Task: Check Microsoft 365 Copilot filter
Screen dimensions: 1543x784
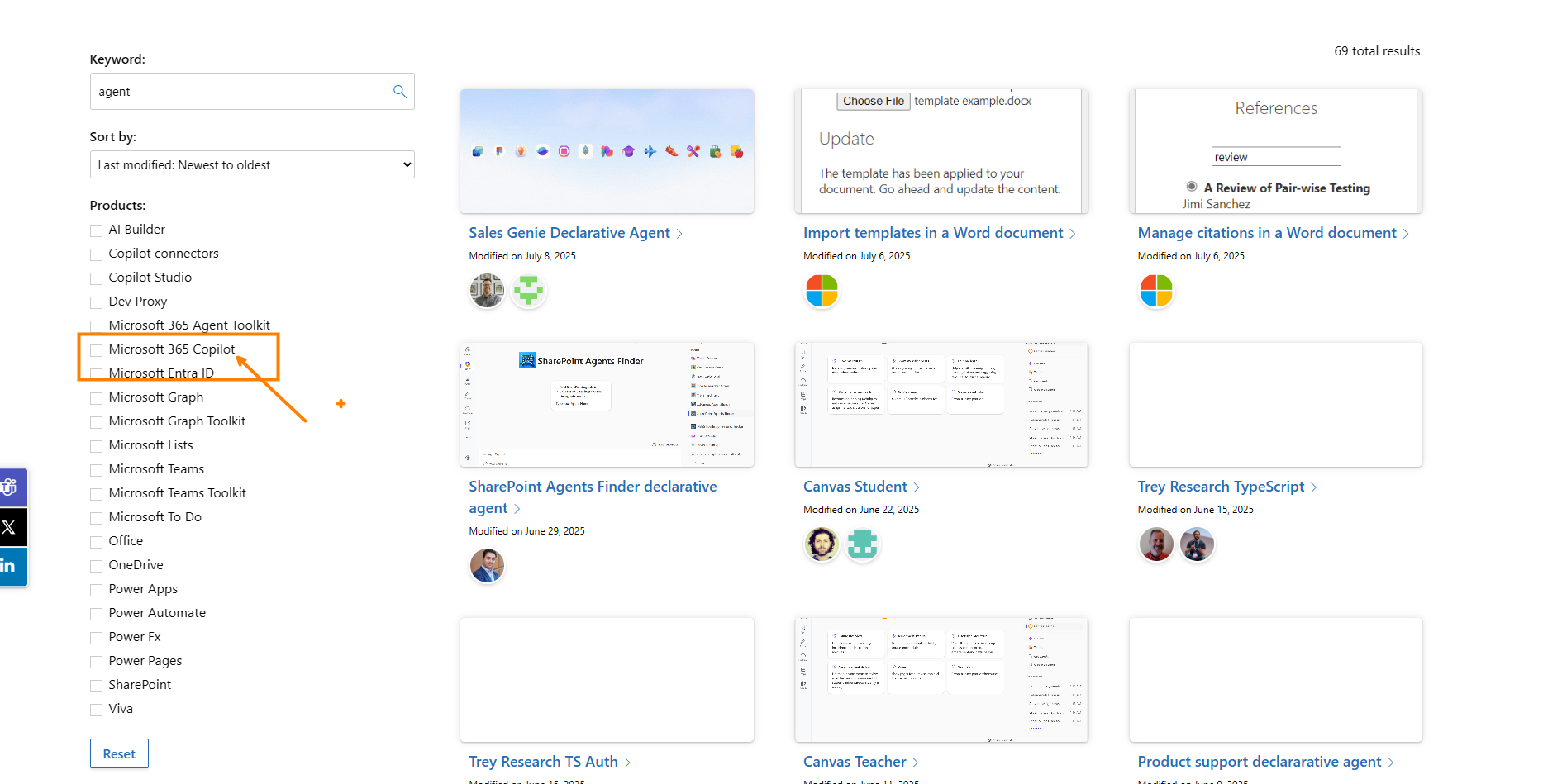Action: tap(97, 350)
